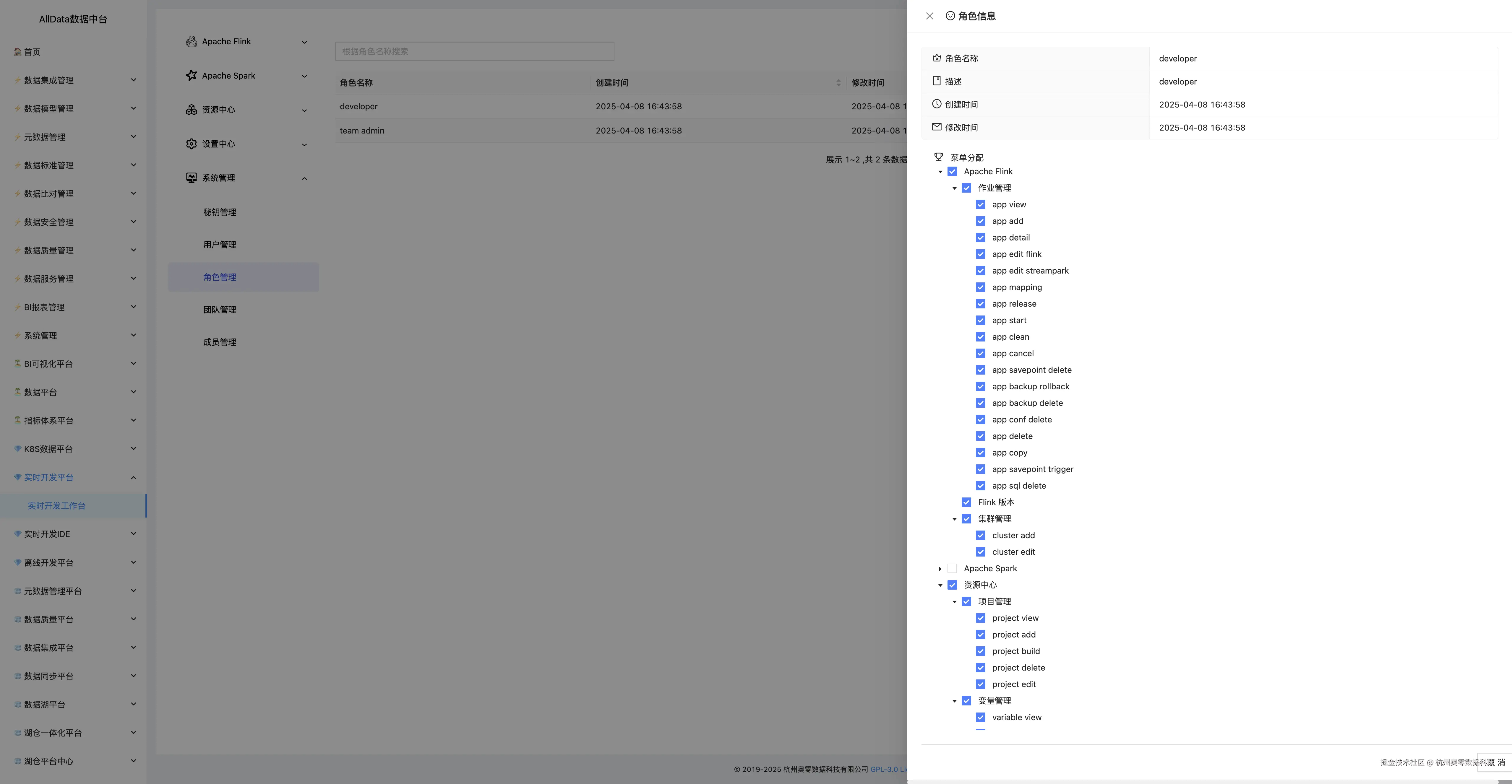Click the 设置中心 gear icon
Viewport: 1512px width, 784px height.
191,144
